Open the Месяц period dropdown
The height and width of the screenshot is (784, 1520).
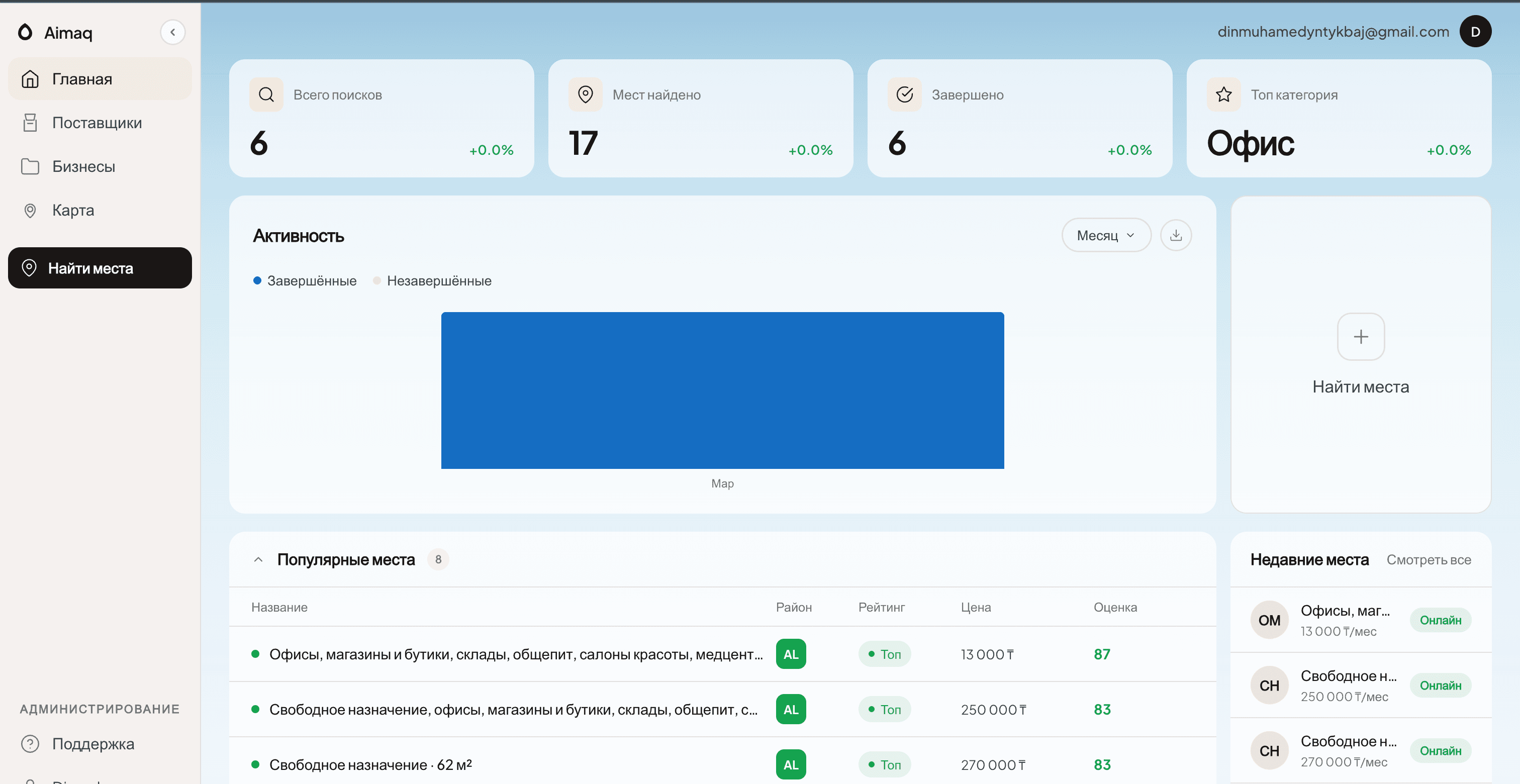[1105, 235]
